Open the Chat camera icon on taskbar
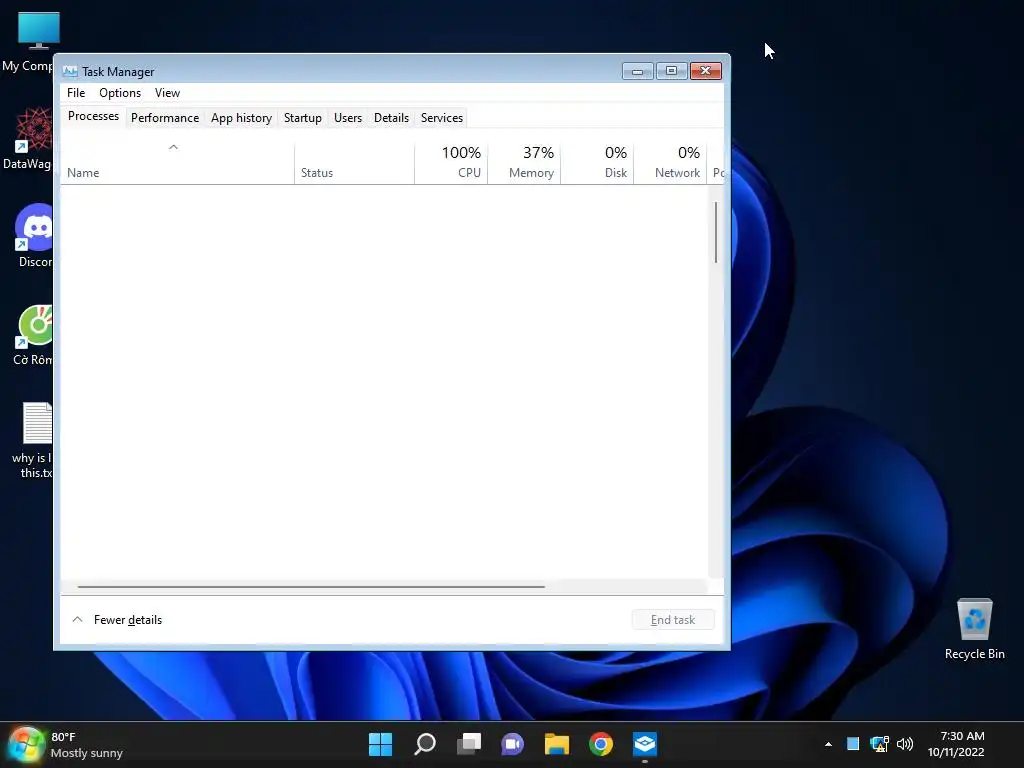This screenshot has height=768, width=1024. pyautogui.click(x=513, y=744)
